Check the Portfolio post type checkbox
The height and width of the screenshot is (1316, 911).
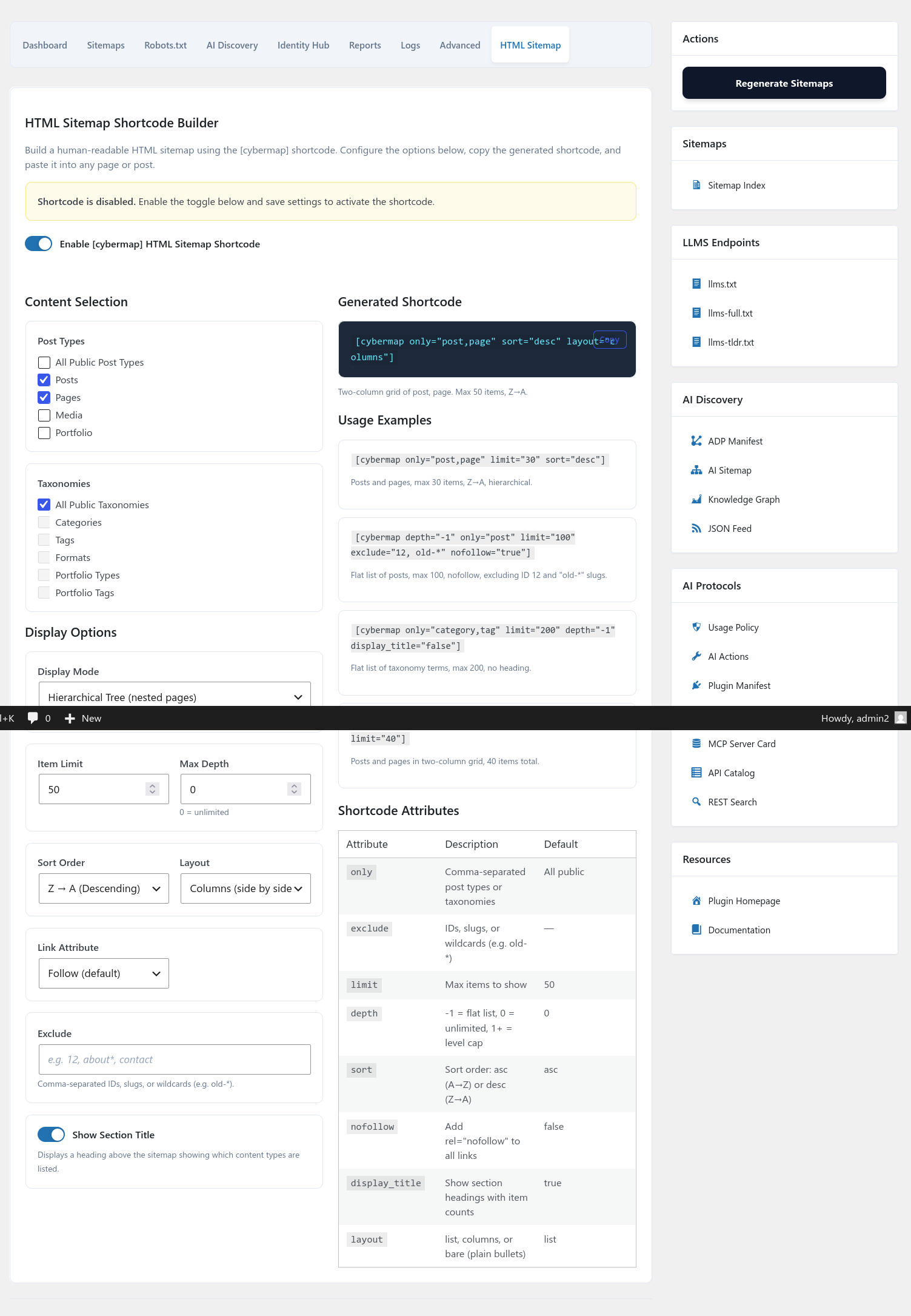pos(44,433)
